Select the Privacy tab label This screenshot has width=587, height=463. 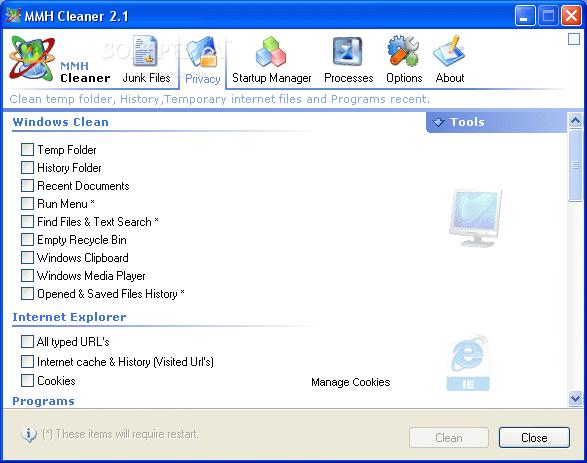pyautogui.click(x=203, y=79)
